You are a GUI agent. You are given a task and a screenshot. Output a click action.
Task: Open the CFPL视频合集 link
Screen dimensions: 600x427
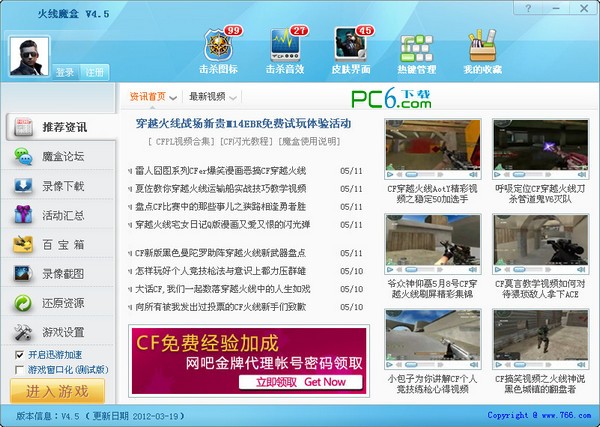[183, 142]
